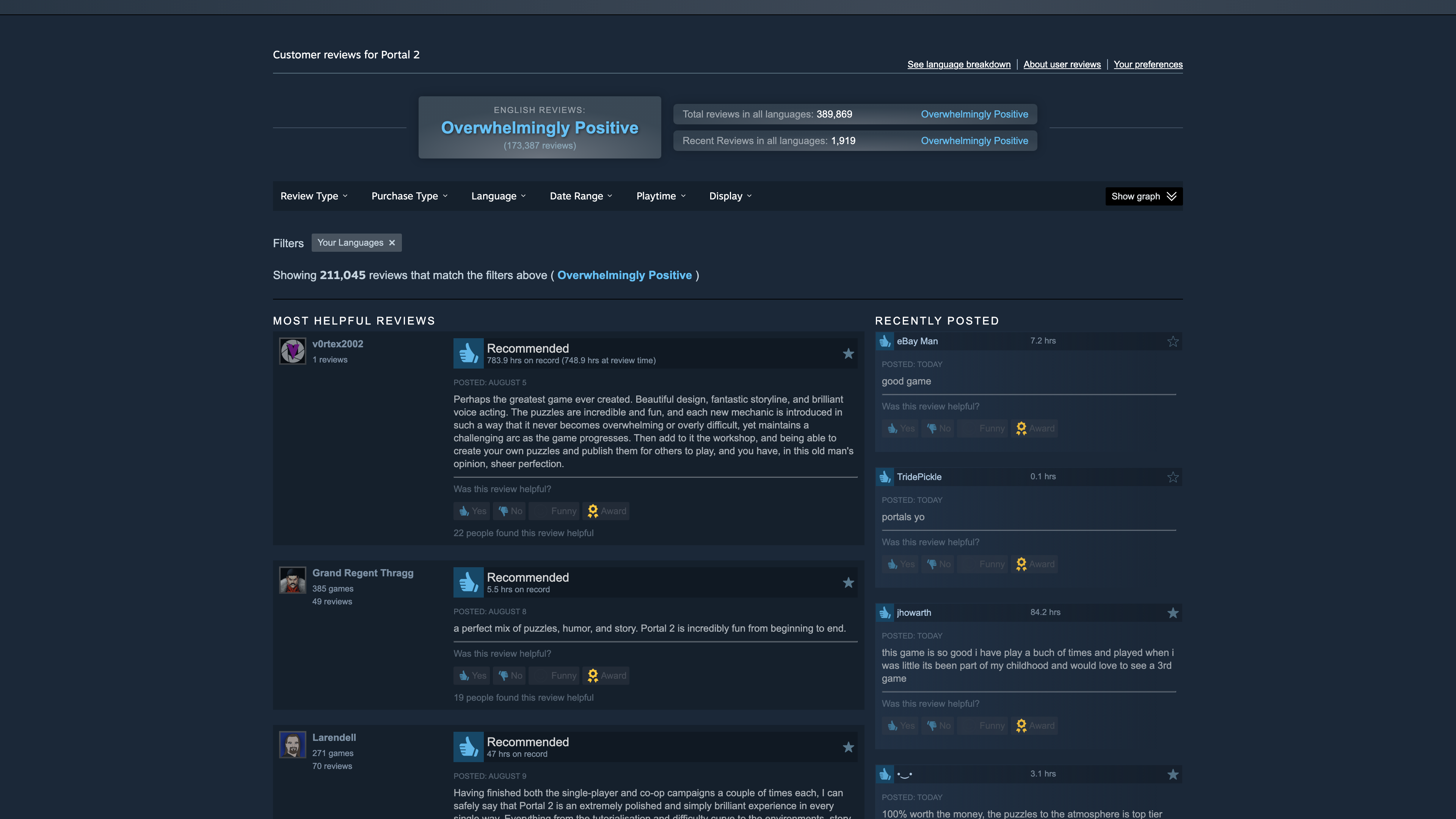The width and height of the screenshot is (1456, 819).
Task: Open the Purchase Type filter dropdown
Action: coord(410,196)
